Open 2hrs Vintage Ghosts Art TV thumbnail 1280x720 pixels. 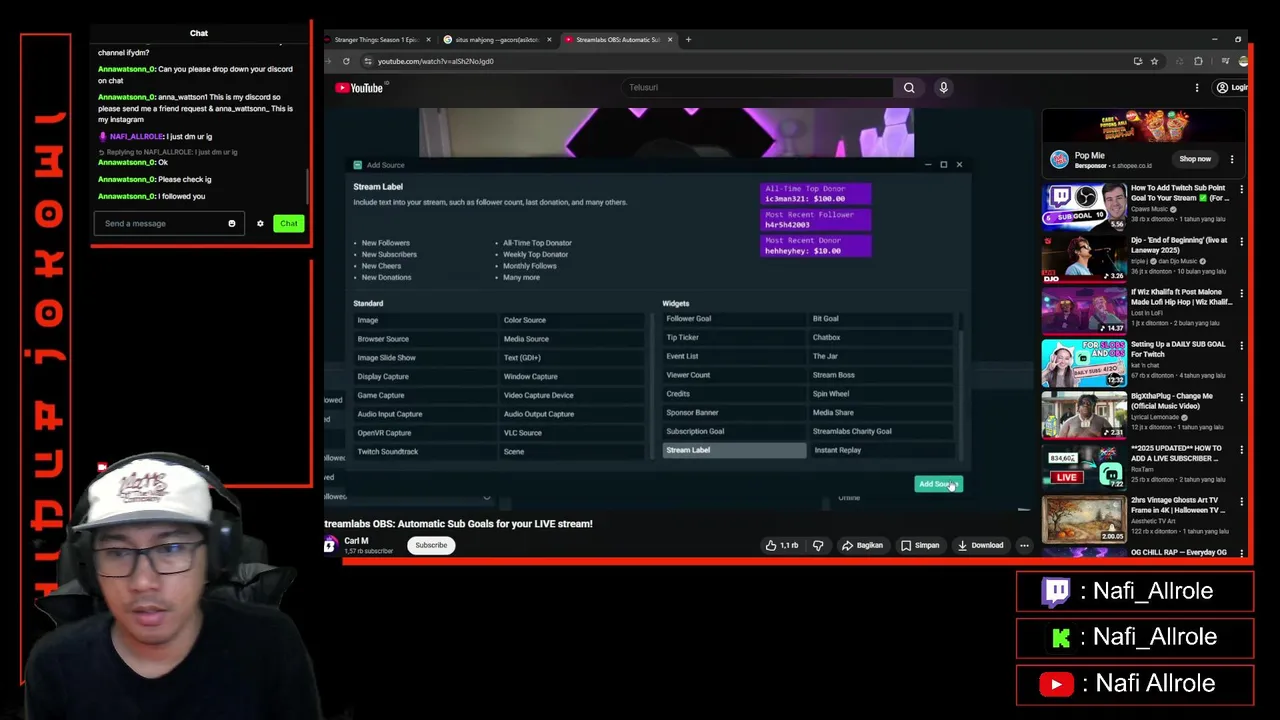[1084, 519]
